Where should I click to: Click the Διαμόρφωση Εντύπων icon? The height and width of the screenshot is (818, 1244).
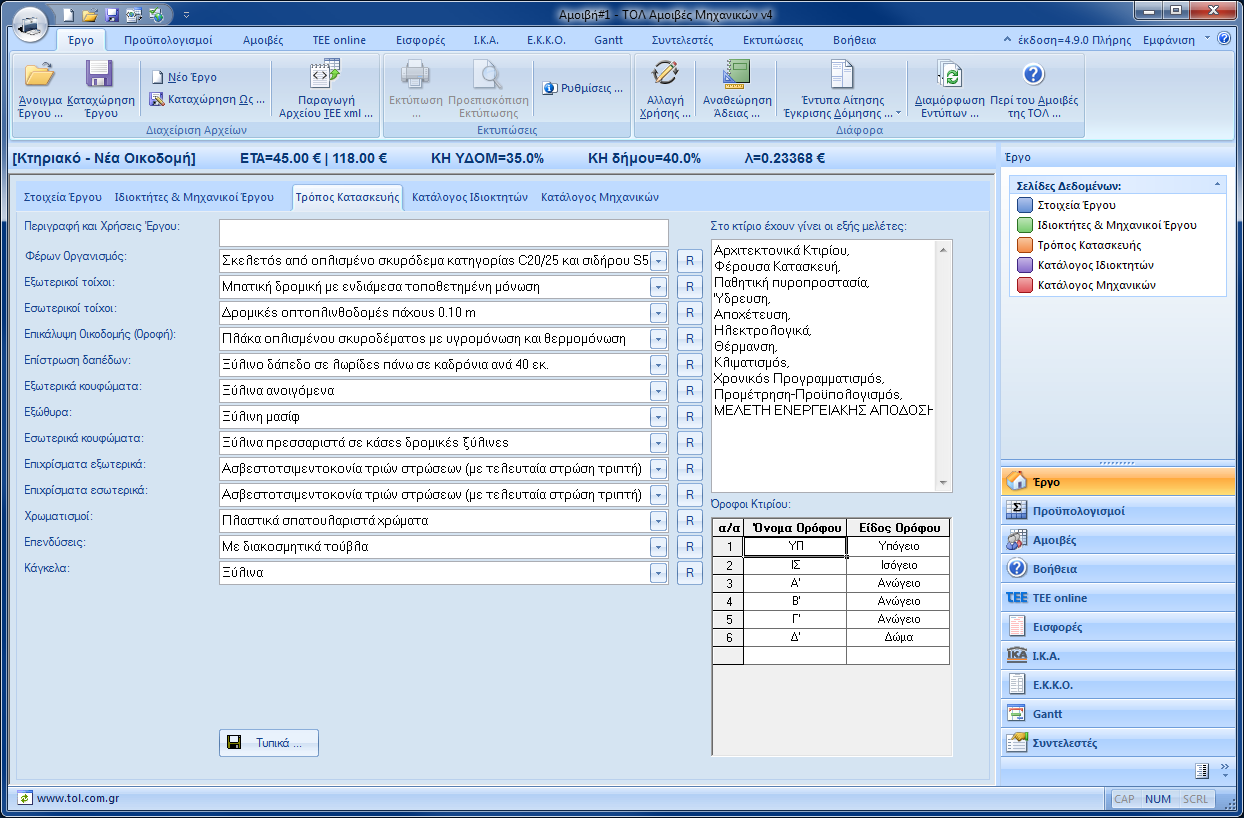click(x=948, y=74)
